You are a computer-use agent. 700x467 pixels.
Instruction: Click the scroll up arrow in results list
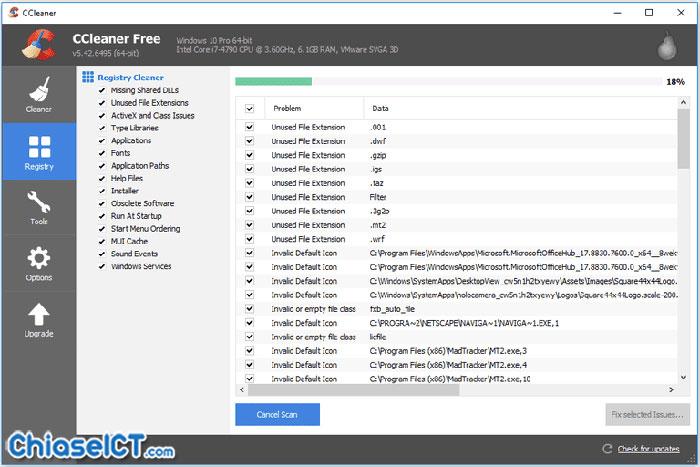click(683, 103)
